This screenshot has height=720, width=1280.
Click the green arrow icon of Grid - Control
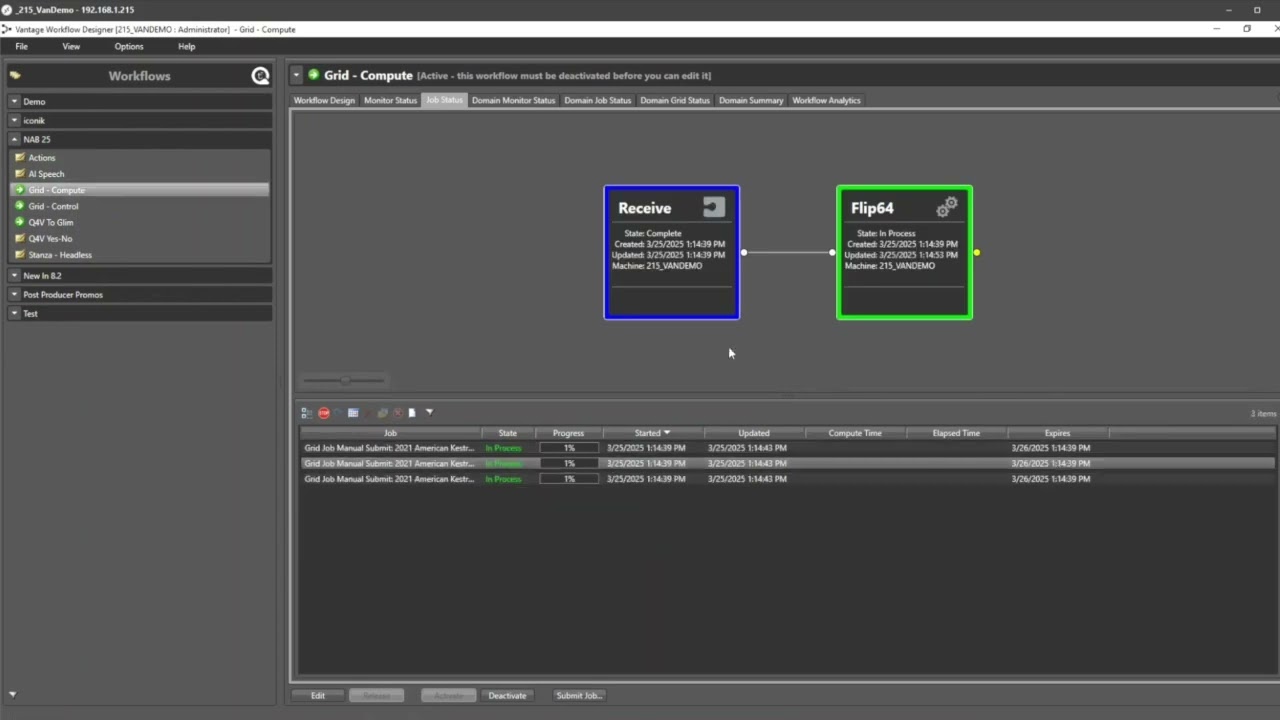coord(19,206)
